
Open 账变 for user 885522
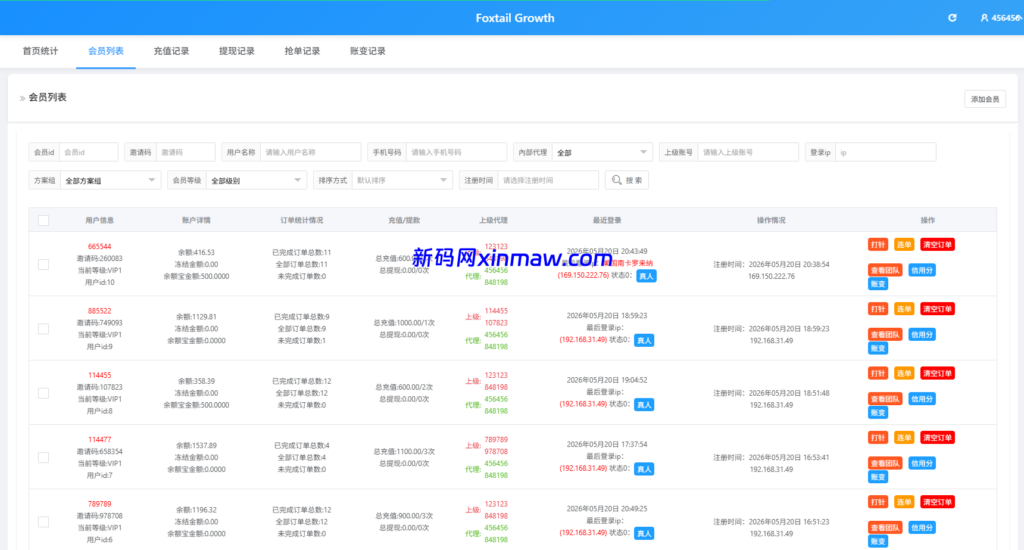click(x=878, y=348)
